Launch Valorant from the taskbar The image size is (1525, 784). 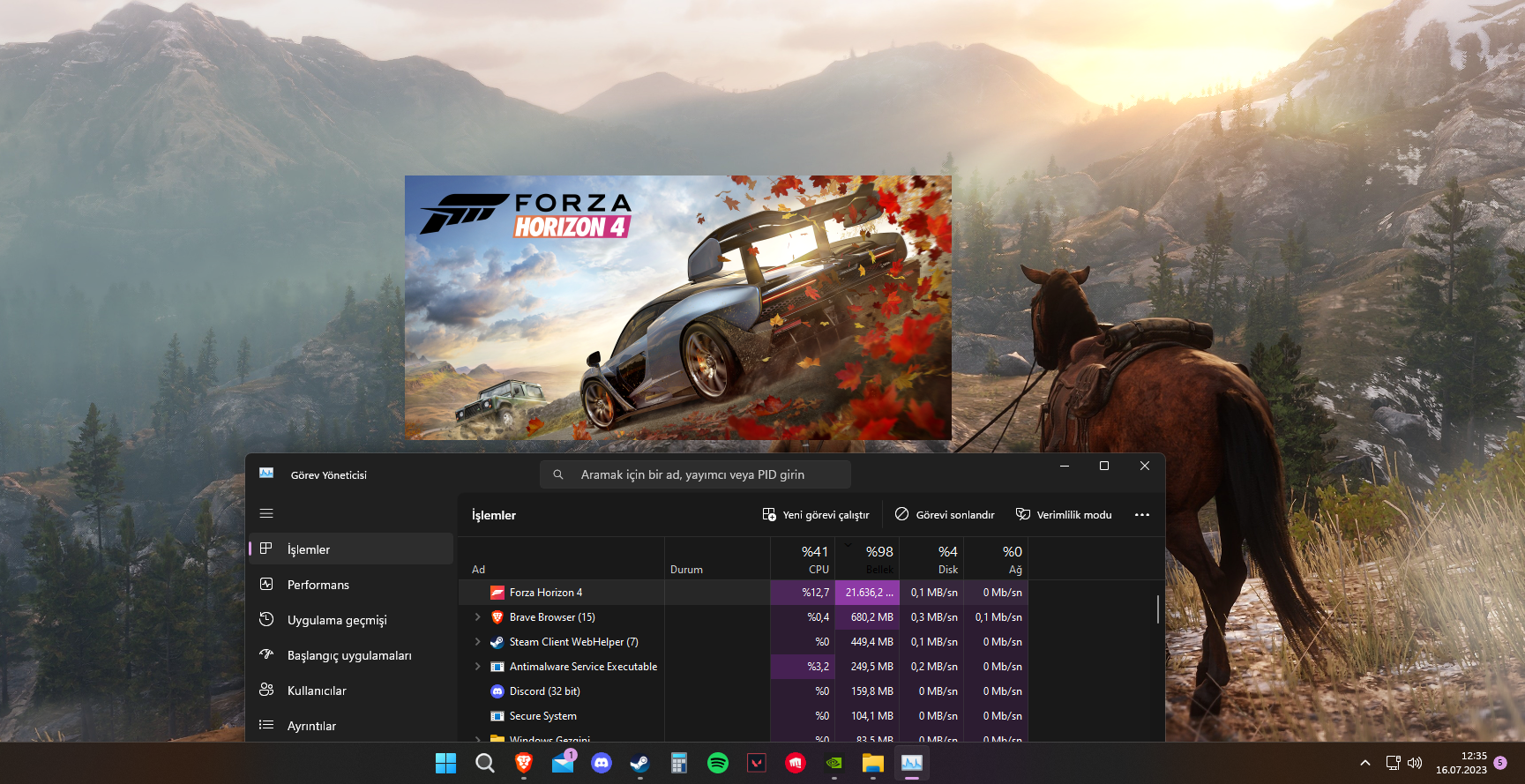757,763
